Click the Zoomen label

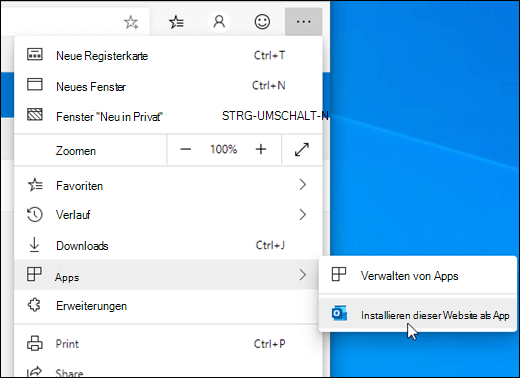pos(76,151)
